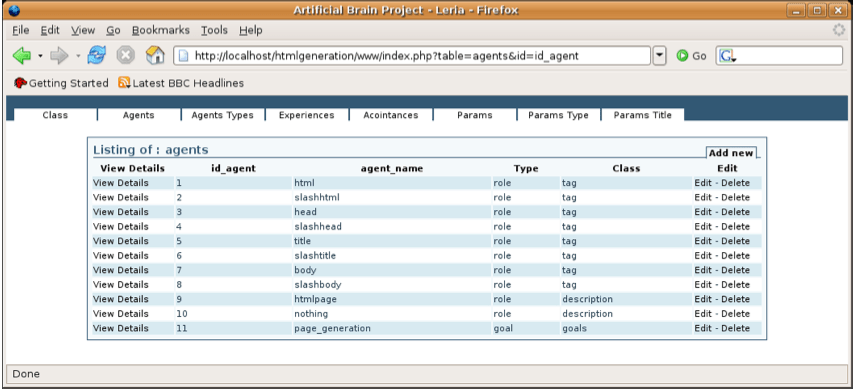
Task: Switch to the Experiences tab
Action: (306, 115)
